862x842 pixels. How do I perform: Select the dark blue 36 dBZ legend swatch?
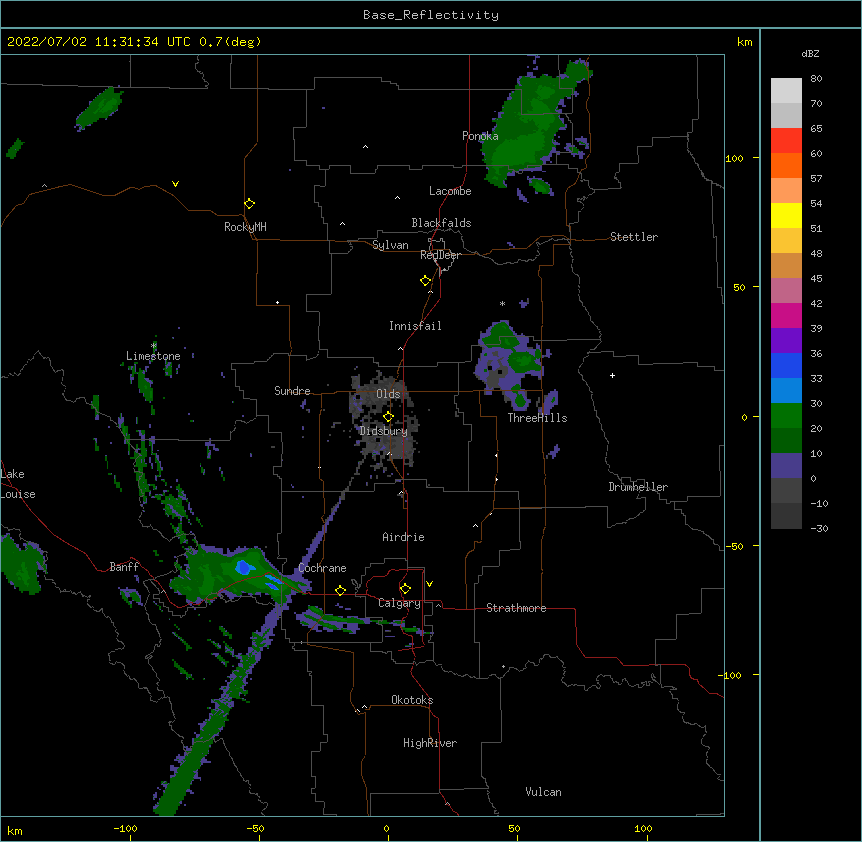click(786, 365)
